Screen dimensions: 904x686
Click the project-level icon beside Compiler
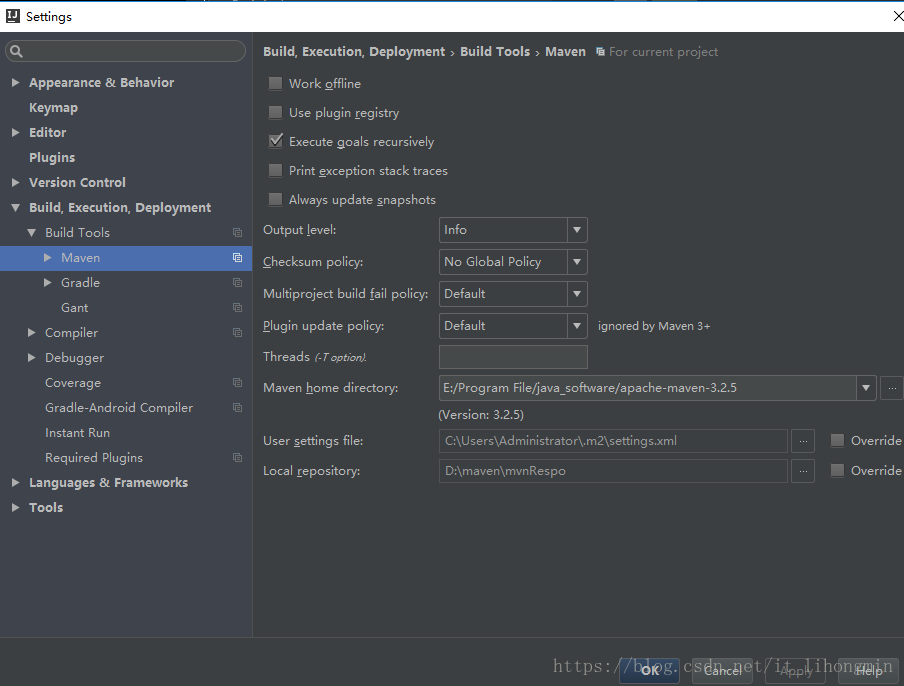click(x=237, y=333)
